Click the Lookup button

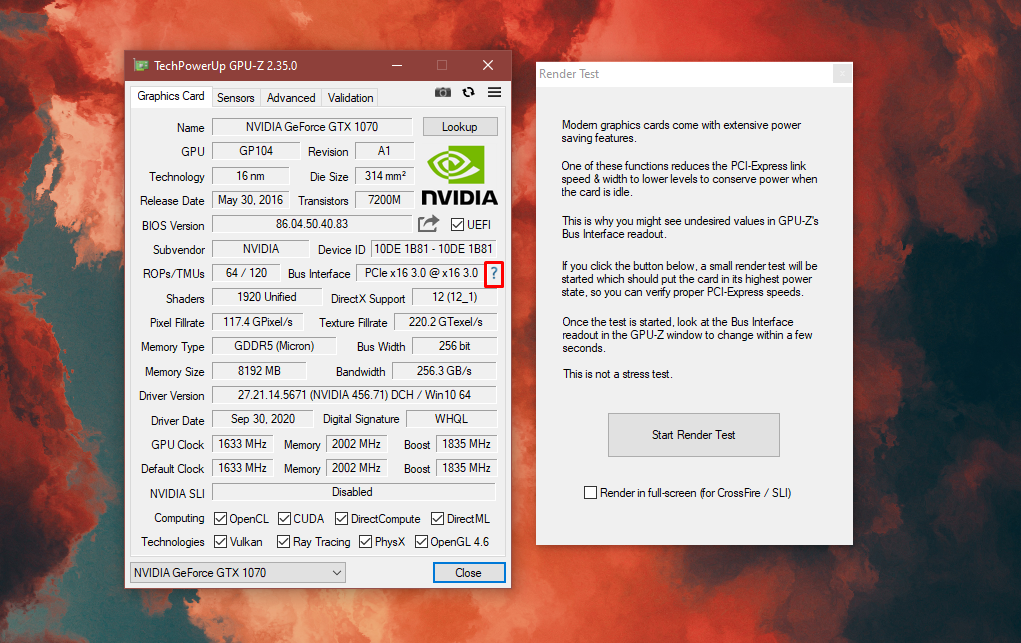[460, 126]
